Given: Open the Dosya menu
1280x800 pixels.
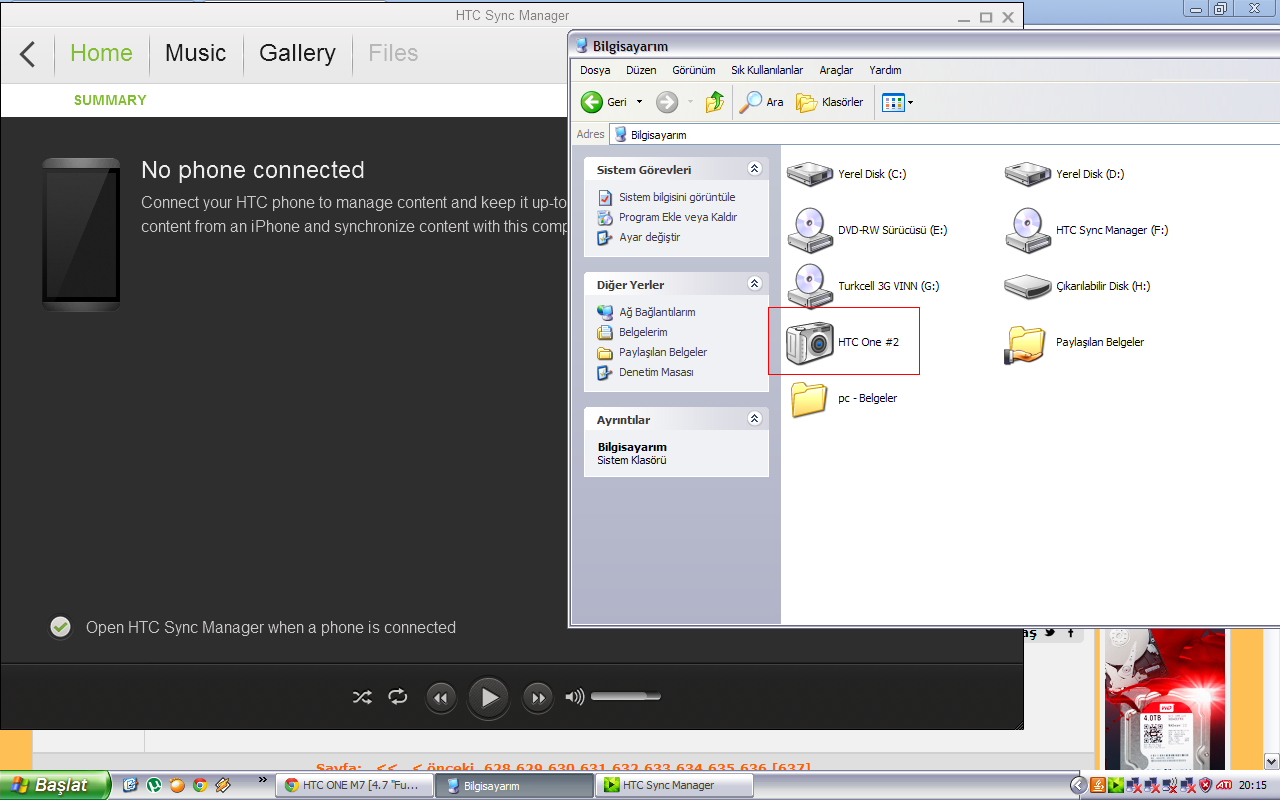Looking at the screenshot, I should [x=595, y=70].
